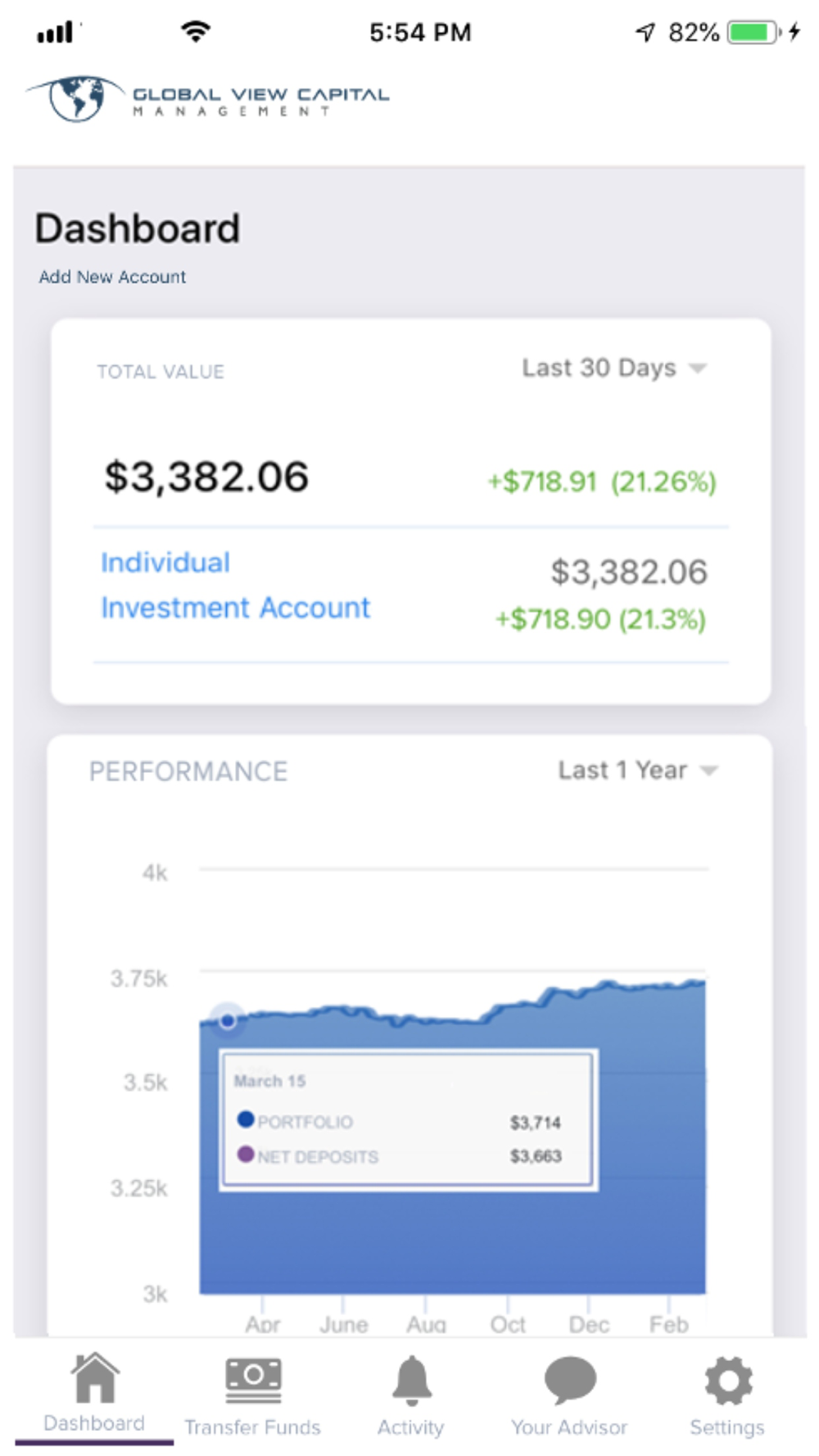Tap the Dec label on chart axis

coord(589,1324)
